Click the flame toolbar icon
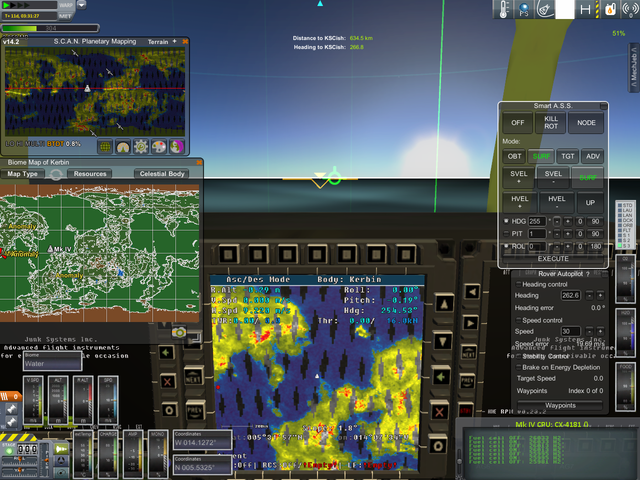The width and height of the screenshot is (640, 480). pos(610,9)
